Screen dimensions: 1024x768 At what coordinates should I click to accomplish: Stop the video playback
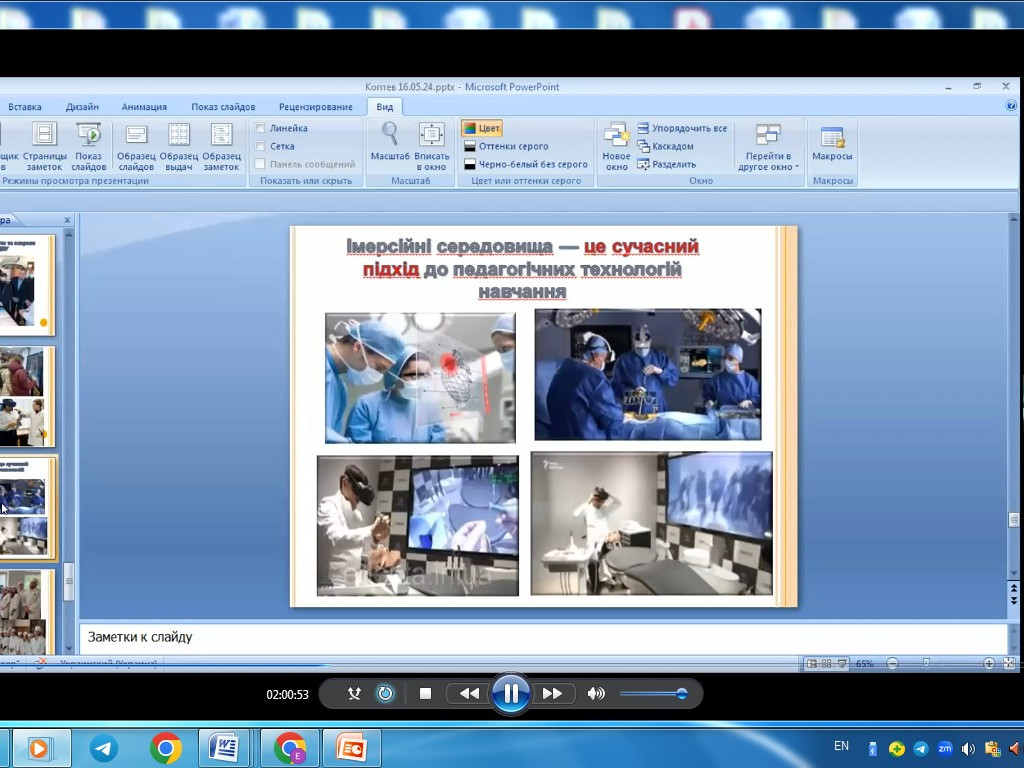pyautogui.click(x=425, y=694)
